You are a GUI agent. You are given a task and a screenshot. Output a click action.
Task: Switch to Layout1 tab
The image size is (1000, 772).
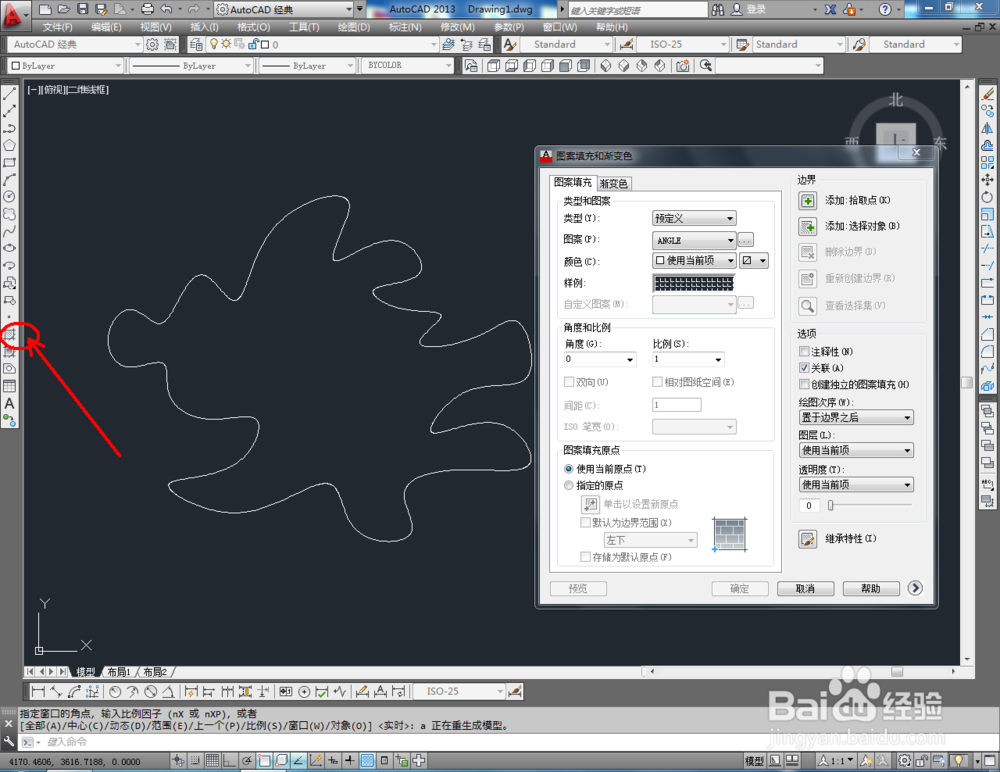pyautogui.click(x=119, y=672)
